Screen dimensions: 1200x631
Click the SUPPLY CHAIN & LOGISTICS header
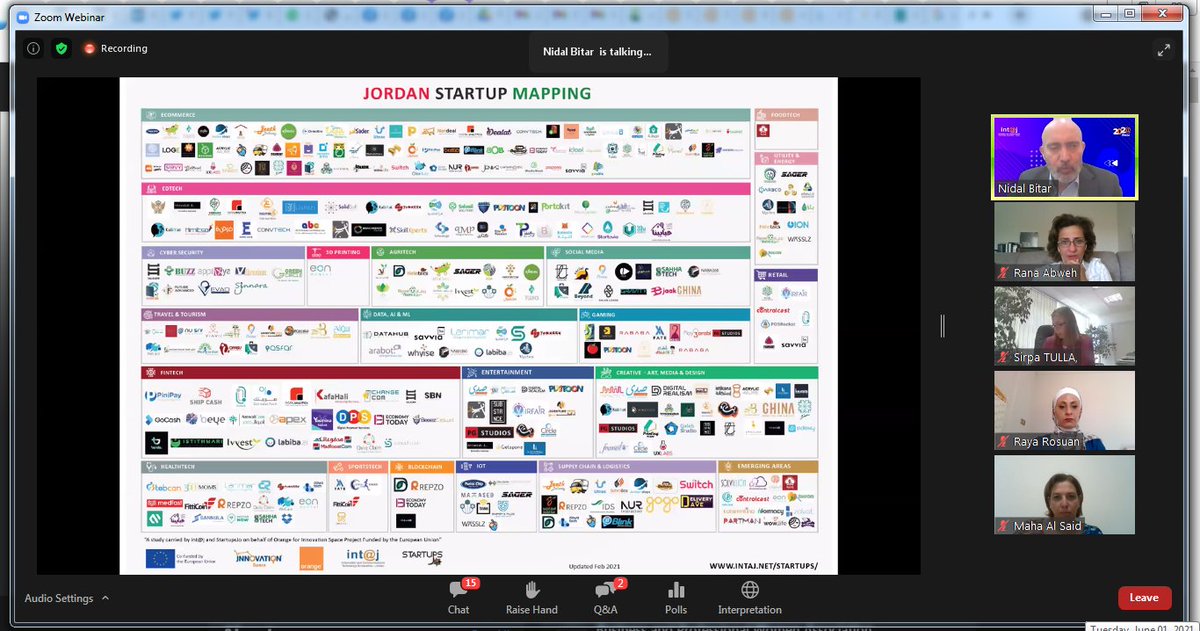tap(628, 466)
